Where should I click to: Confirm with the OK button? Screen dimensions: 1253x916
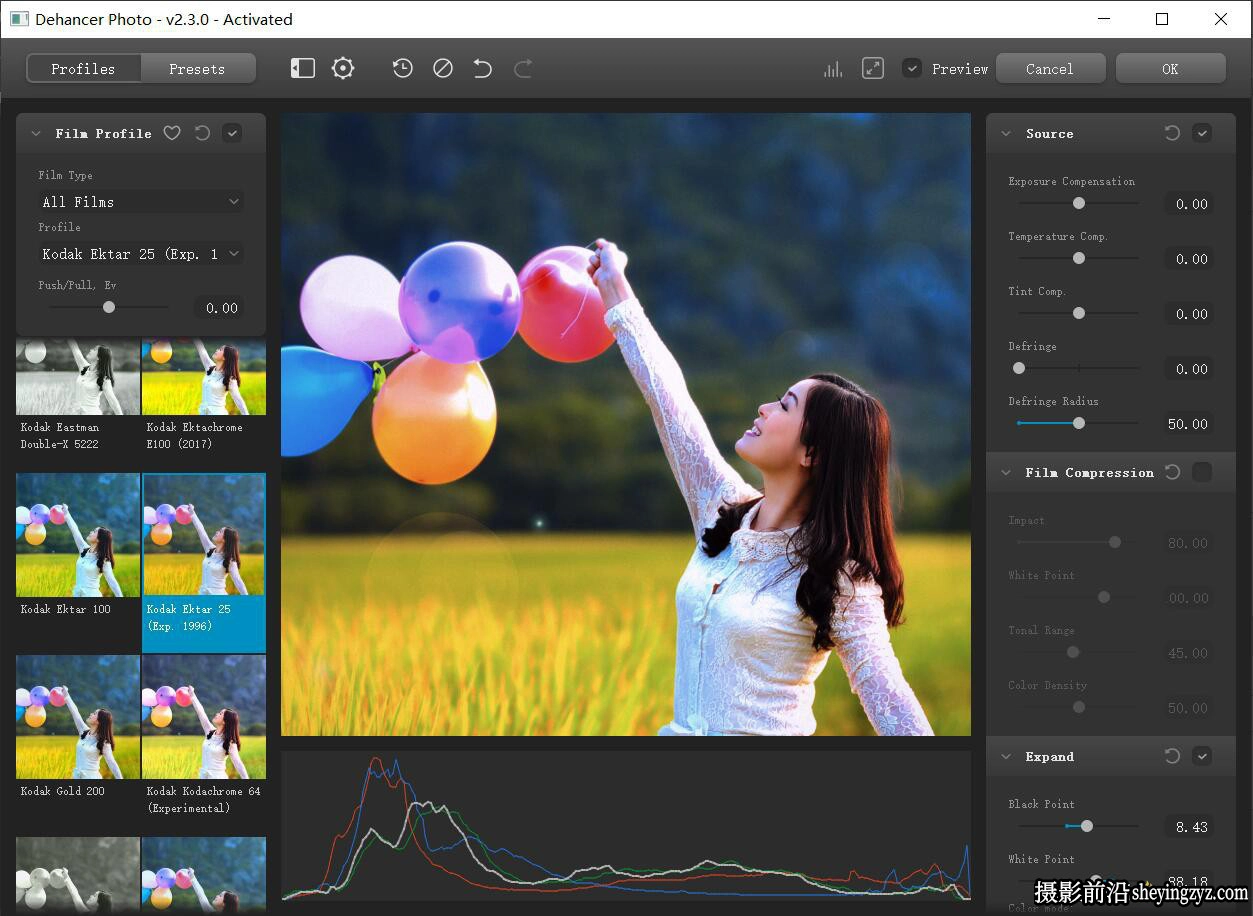tap(1170, 68)
